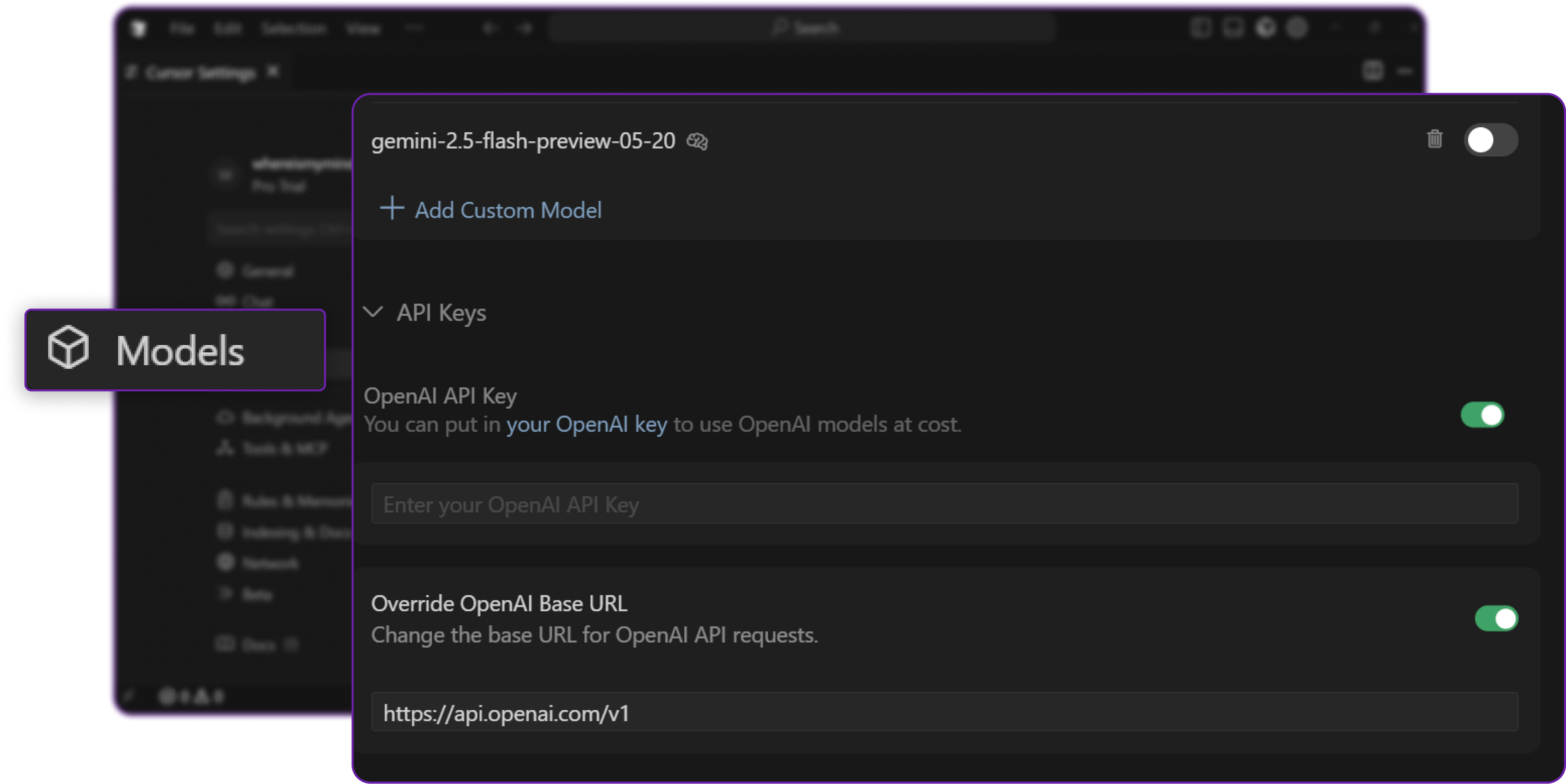Screen dimensions: 1566x784
Task: Delete gemini-2.5-flash-preview-05-20 using the trash icon
Action: pos(1435,140)
